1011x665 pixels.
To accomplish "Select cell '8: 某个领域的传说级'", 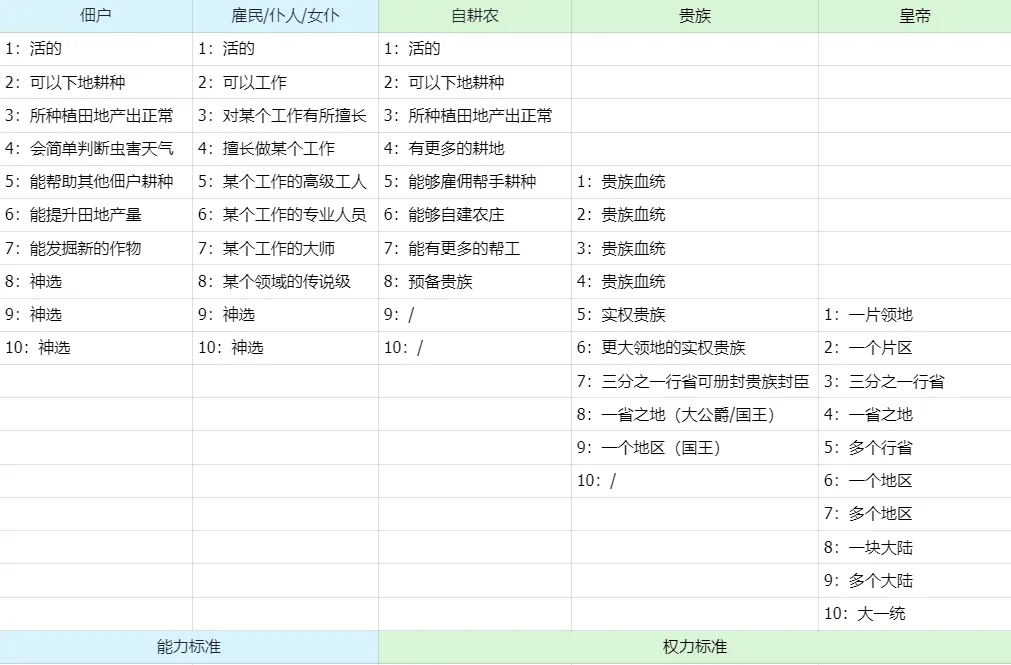I will tap(285, 281).
